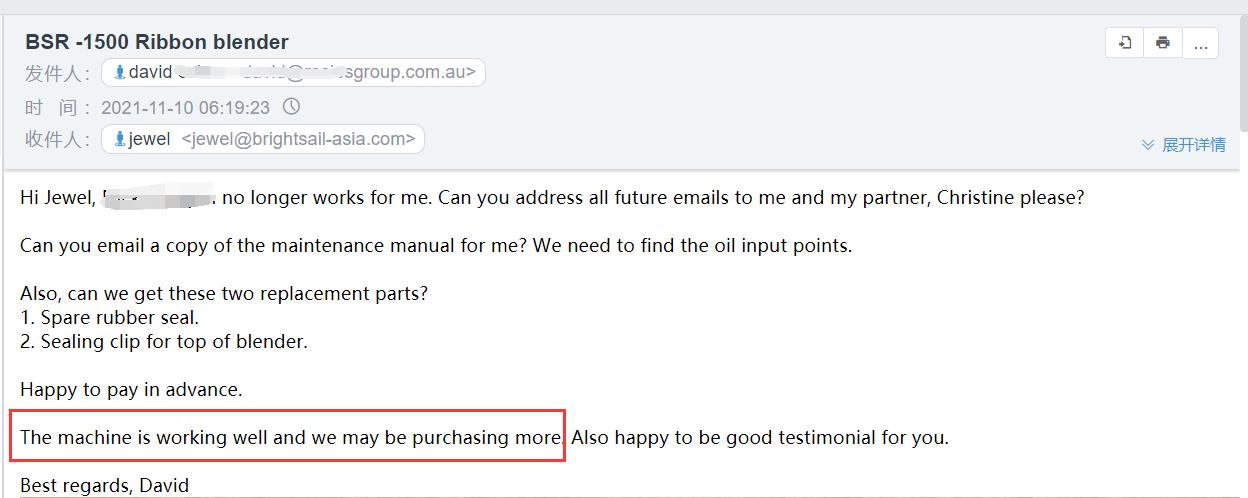Click the highlighted sentence about purchasing more
This screenshot has height=498, width=1248.
(291, 437)
